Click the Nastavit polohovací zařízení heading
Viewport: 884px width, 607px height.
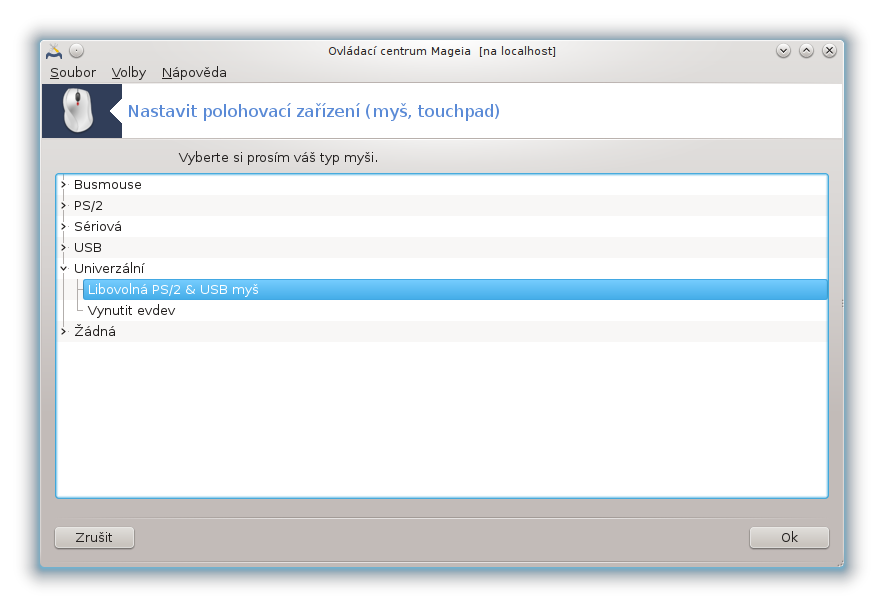313,111
